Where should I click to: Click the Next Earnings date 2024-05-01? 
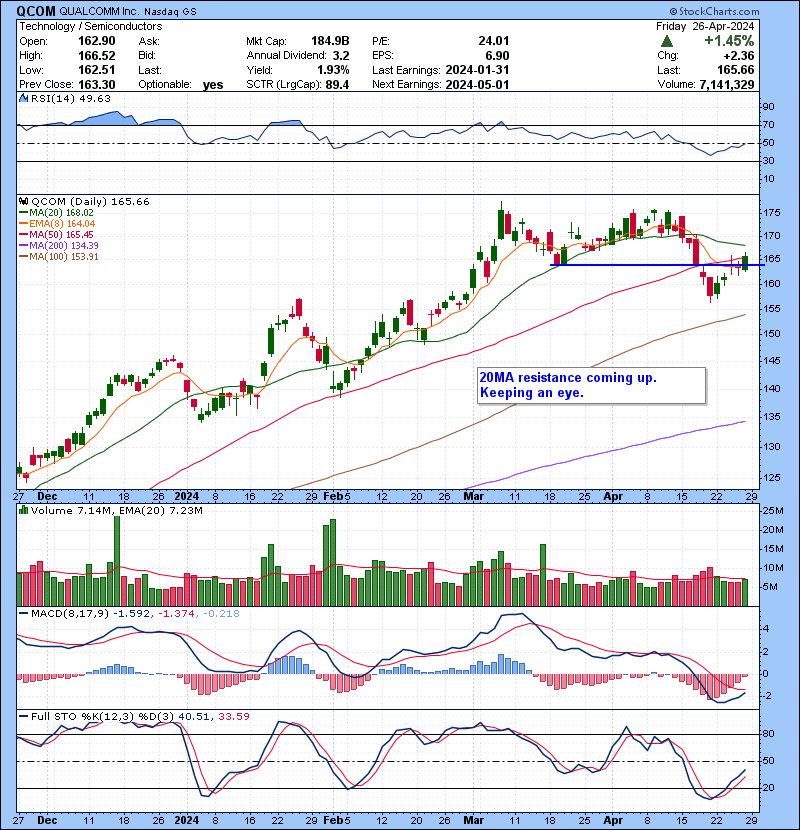click(477, 85)
